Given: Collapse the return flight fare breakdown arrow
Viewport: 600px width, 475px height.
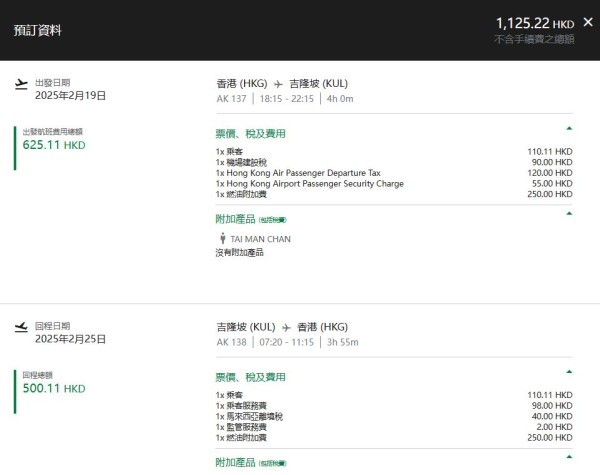Looking at the screenshot, I should [x=569, y=373].
